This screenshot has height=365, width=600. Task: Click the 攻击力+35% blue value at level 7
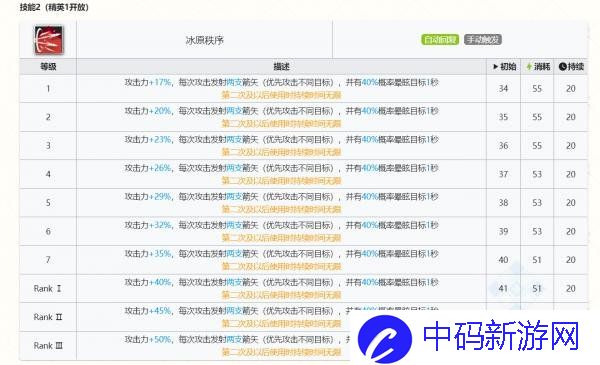(x=160, y=254)
